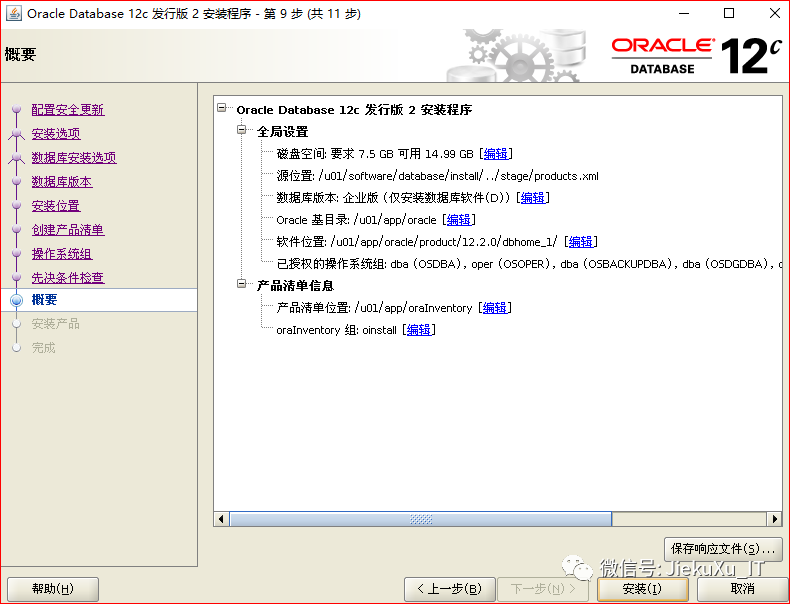This screenshot has width=790, height=604.
Task: Collapse the 产品清单信息 tree section
Action: click(x=242, y=284)
